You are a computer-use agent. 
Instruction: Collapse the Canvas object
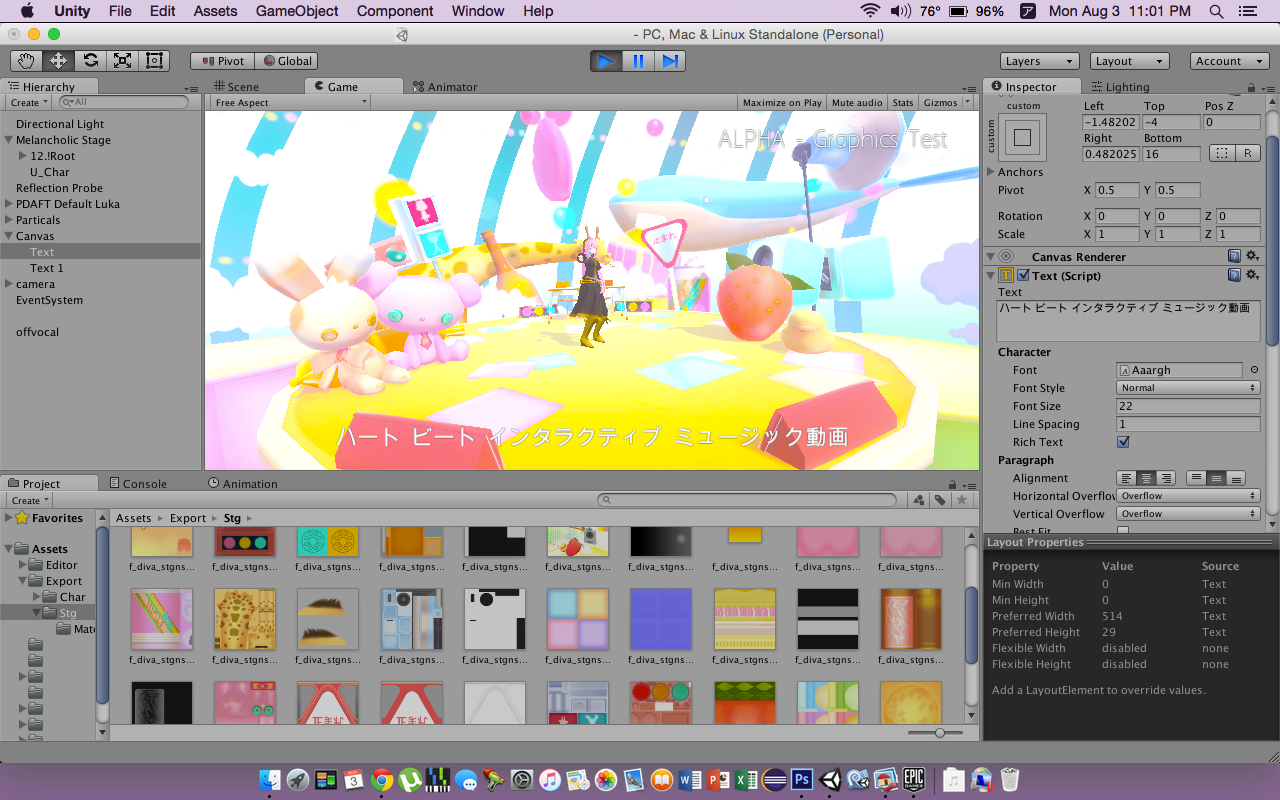tap(8, 236)
